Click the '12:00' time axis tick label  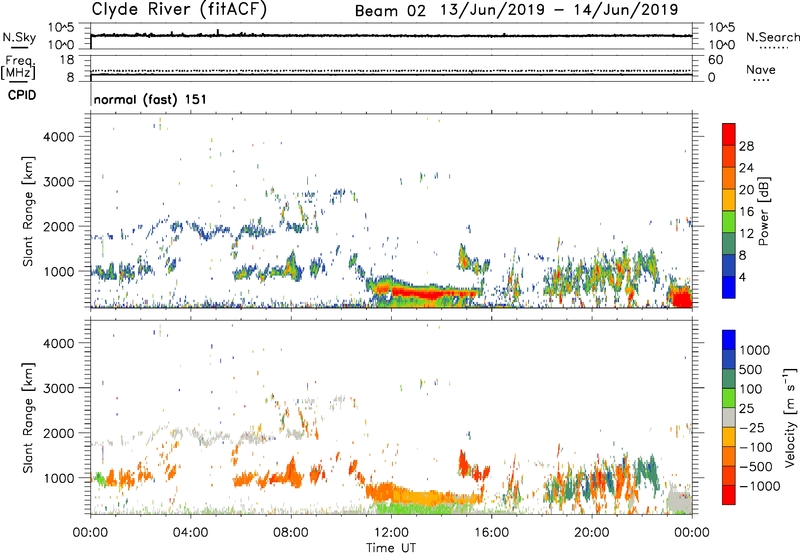[391, 533]
